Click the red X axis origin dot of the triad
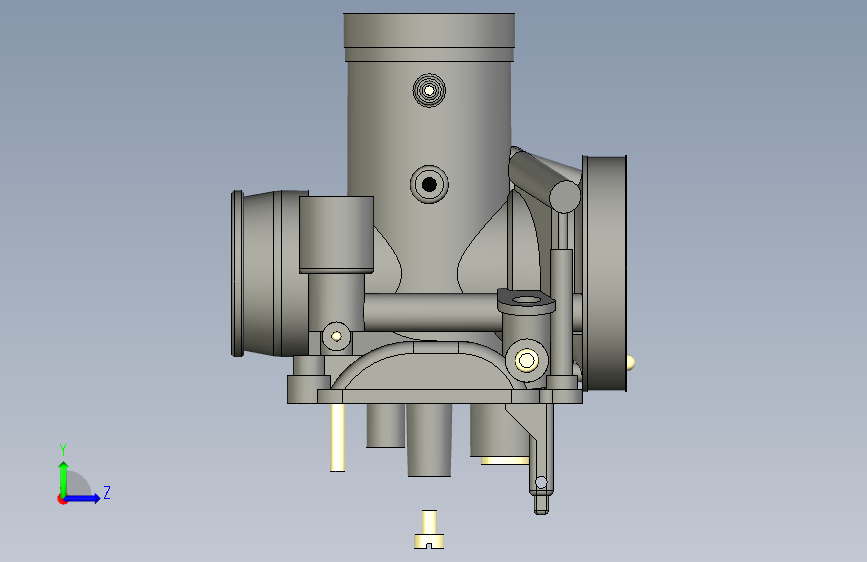 62,500
